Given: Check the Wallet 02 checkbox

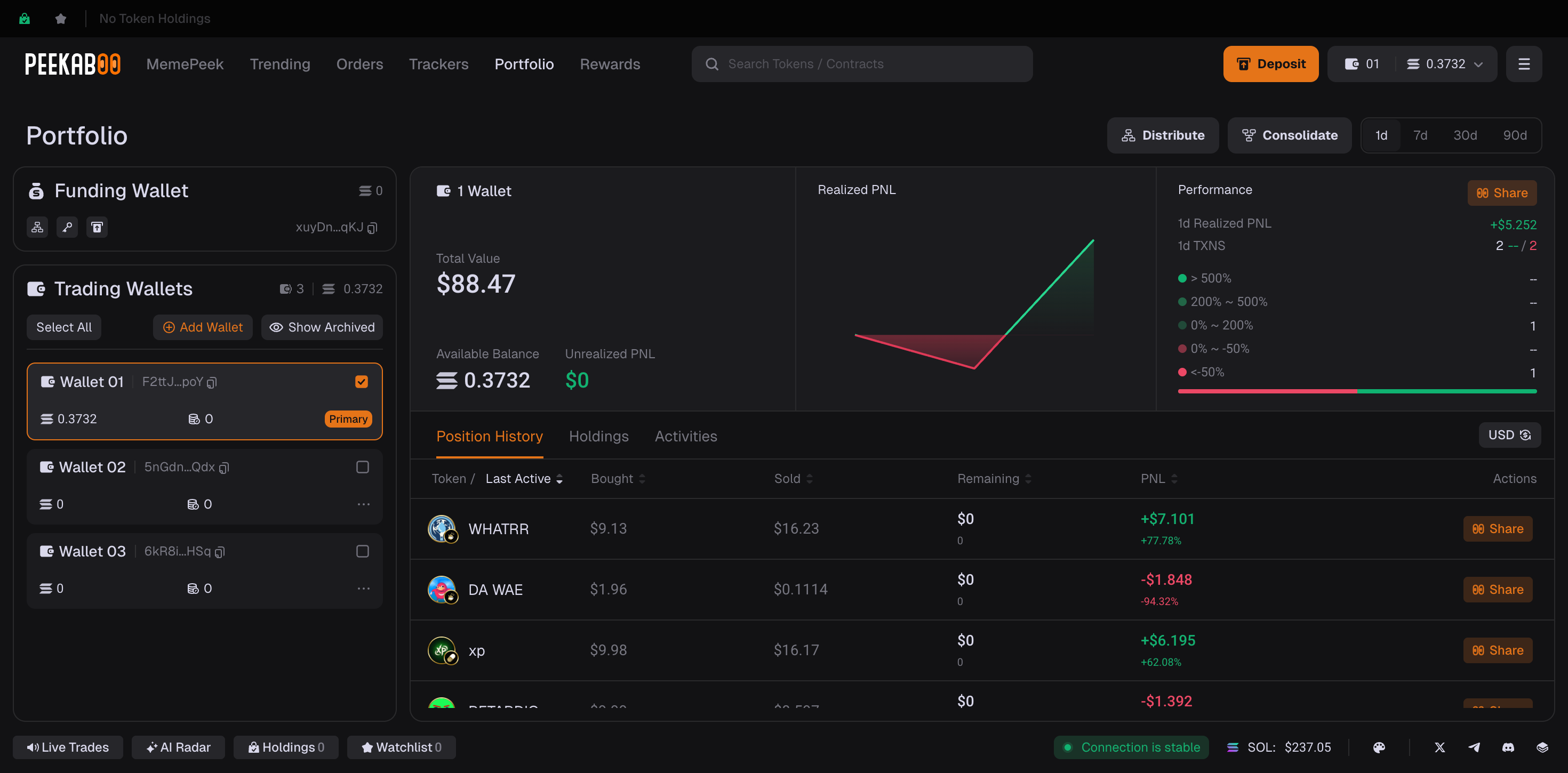Looking at the screenshot, I should (x=362, y=467).
